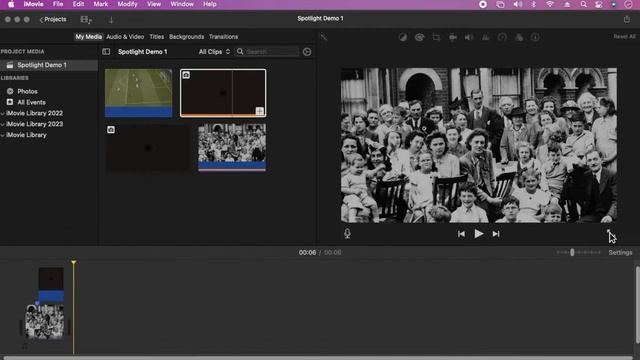Viewport: 640px width, 360px height.
Task: Open the volume adjustment tool
Action: (469, 37)
